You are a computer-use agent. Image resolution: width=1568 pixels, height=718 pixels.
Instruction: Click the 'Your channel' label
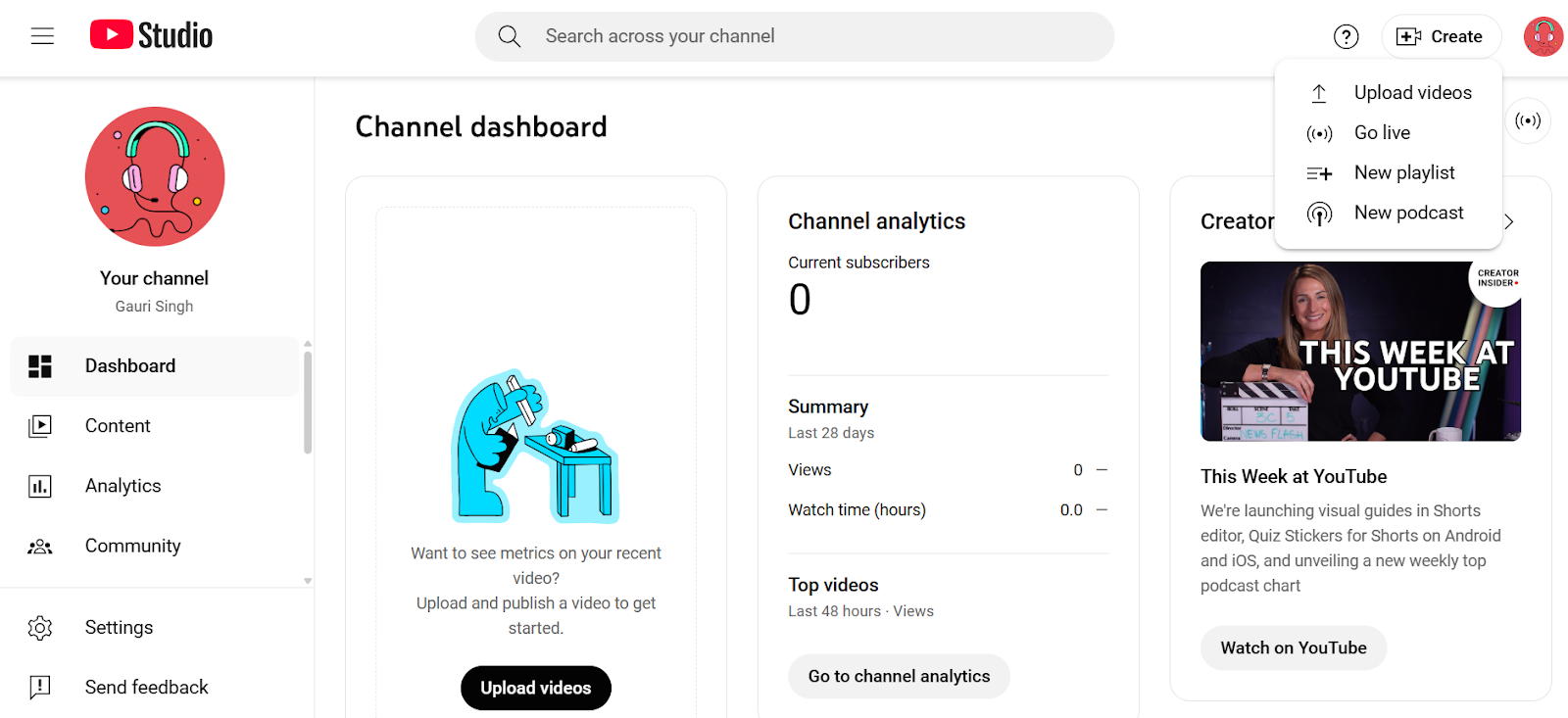pos(154,278)
